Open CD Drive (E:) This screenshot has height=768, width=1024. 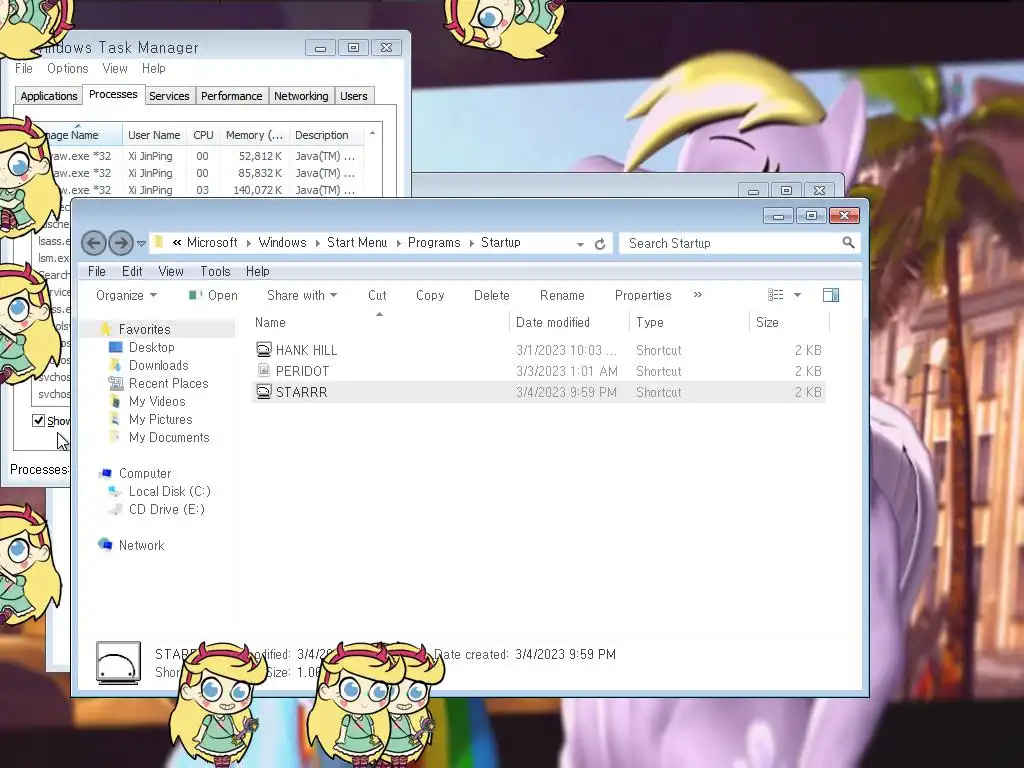pyautogui.click(x=167, y=509)
